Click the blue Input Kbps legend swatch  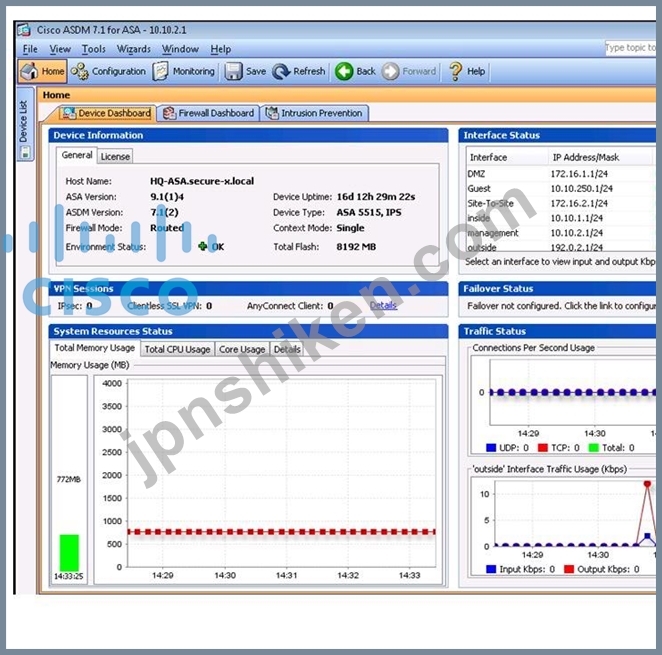point(491,569)
